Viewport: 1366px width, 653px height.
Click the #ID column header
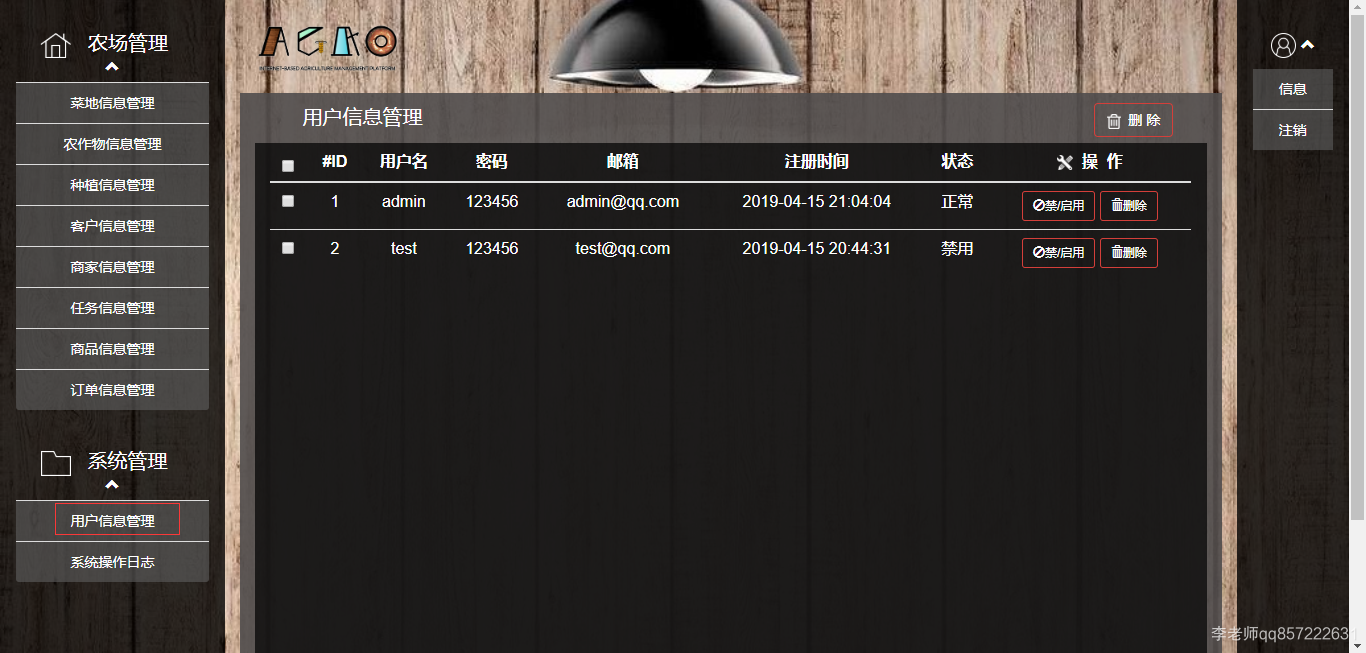click(335, 161)
